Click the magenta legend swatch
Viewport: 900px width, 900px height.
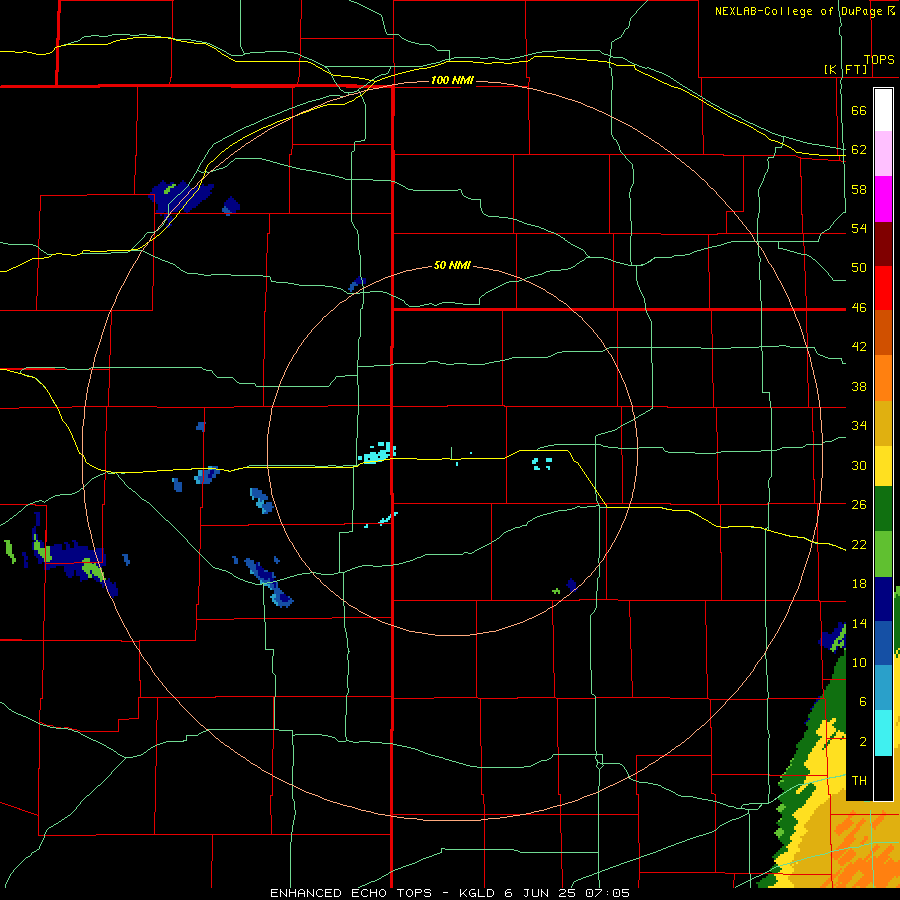coord(883,199)
